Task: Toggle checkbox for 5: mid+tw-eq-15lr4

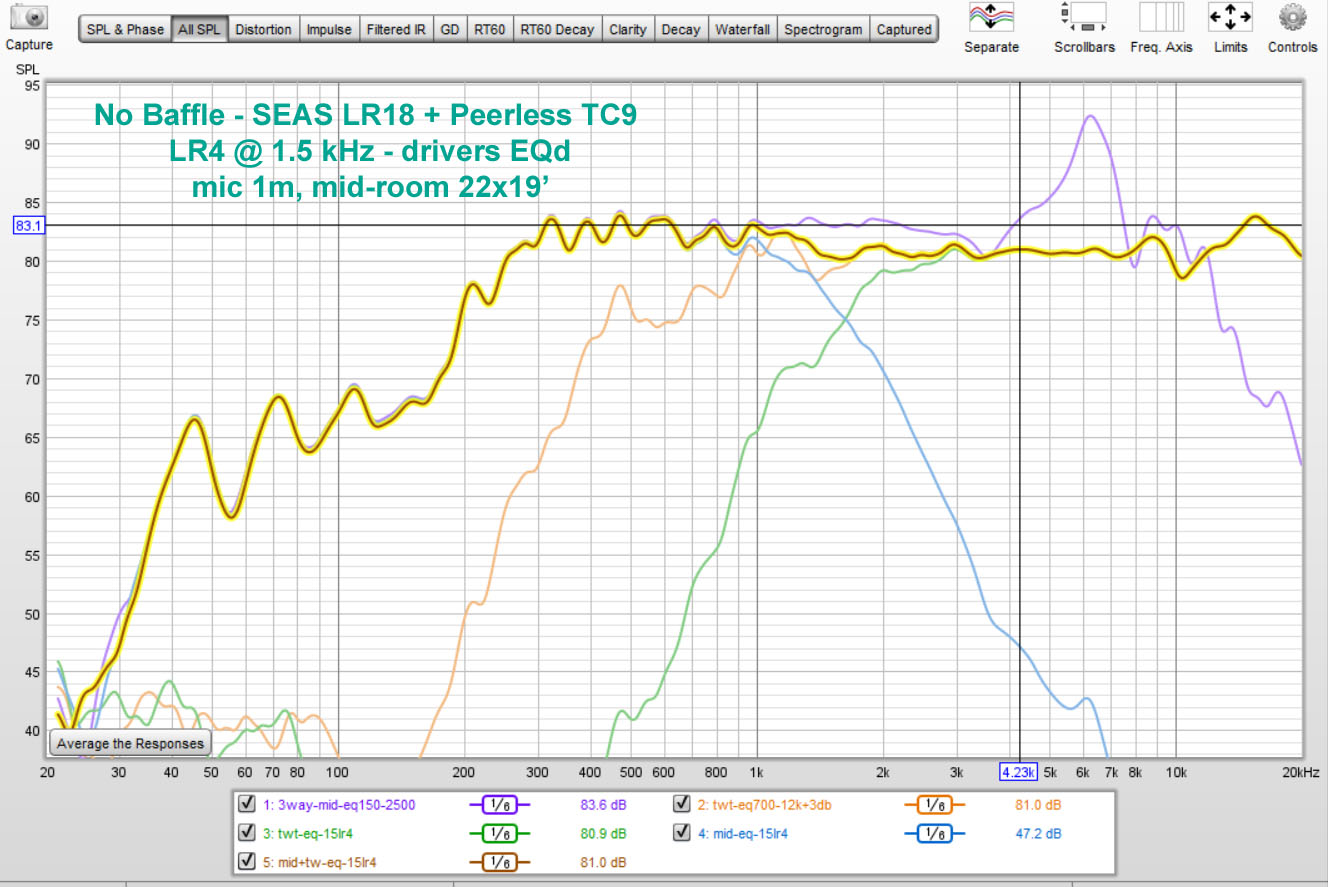Action: tap(246, 860)
